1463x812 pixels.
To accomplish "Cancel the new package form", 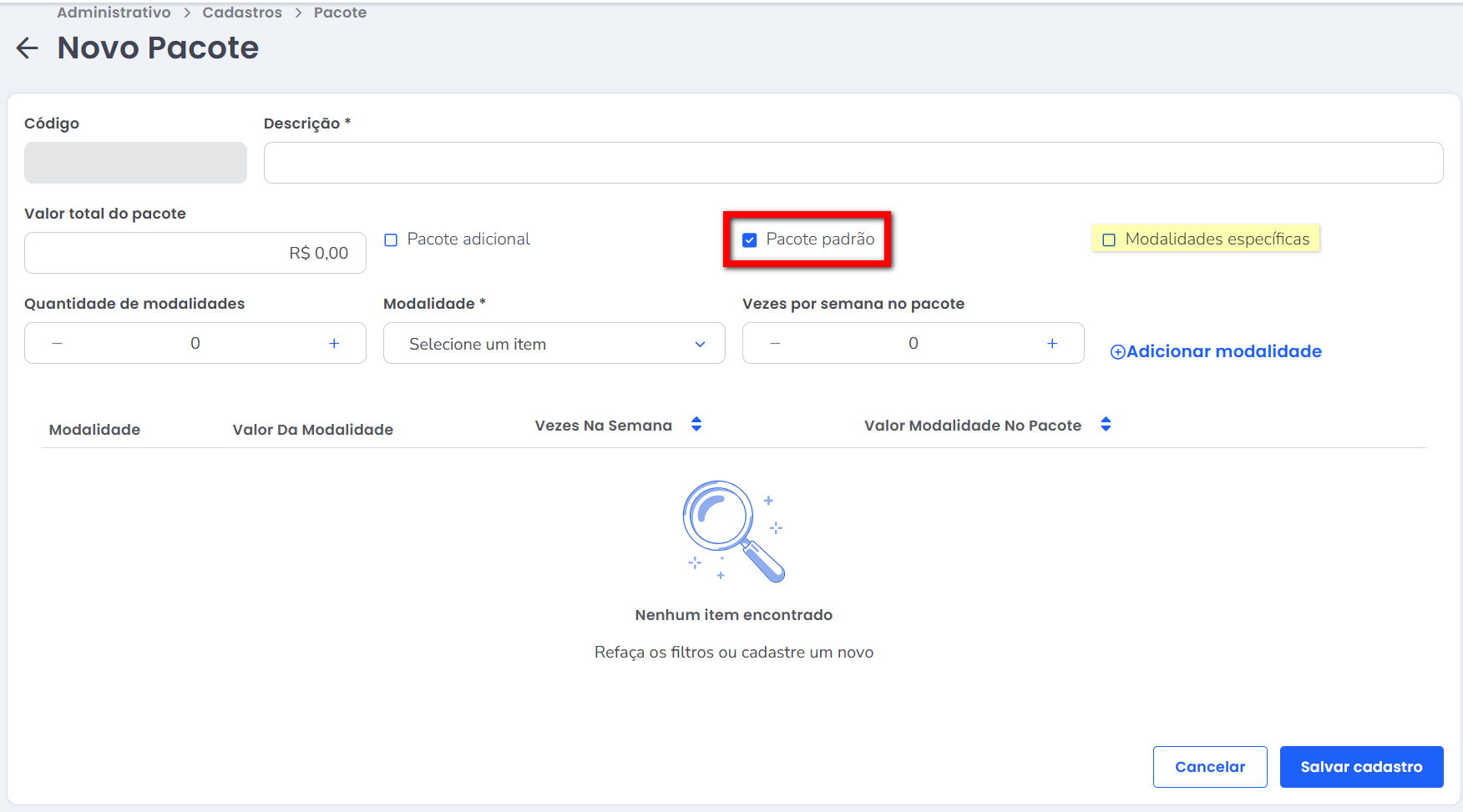I will (x=1209, y=767).
